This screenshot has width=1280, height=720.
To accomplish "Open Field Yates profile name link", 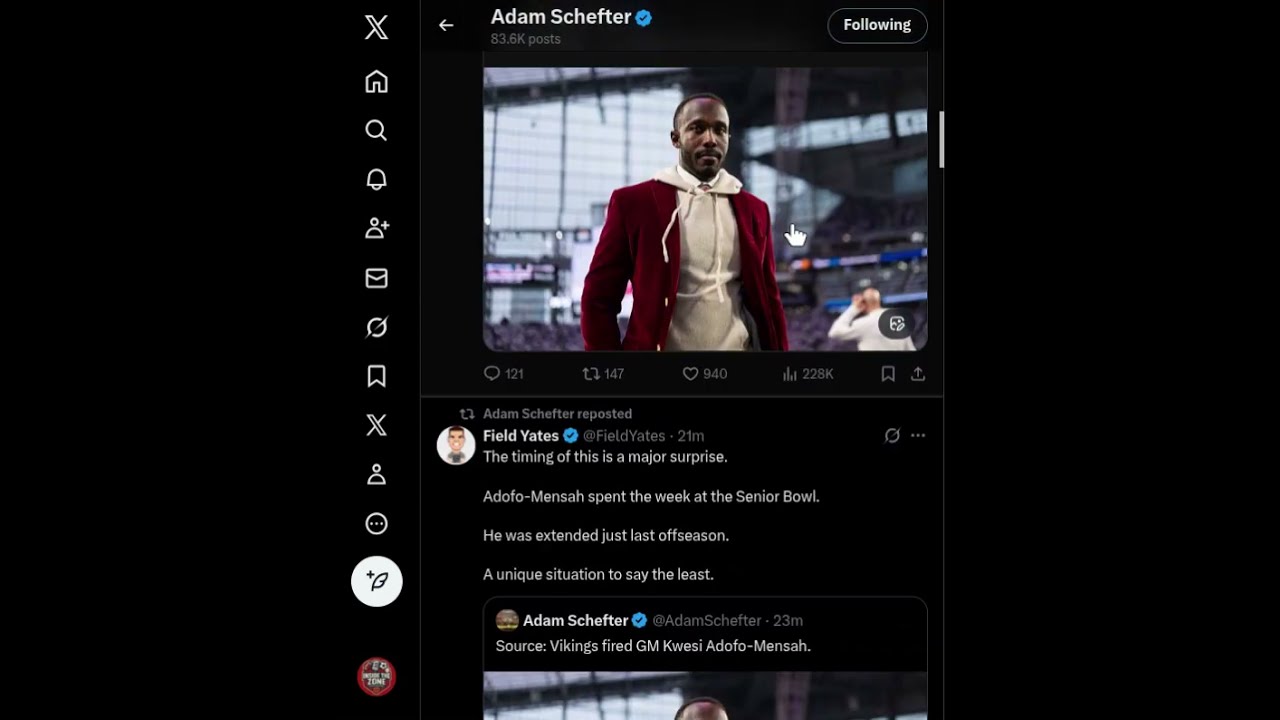I will (x=520, y=436).
